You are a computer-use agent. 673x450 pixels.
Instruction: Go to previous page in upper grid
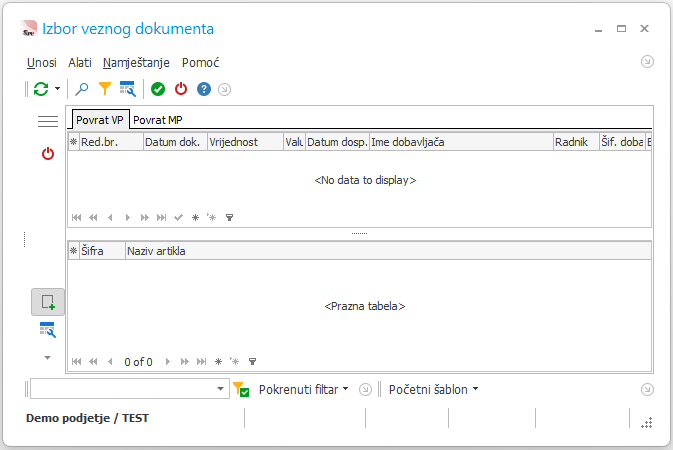(93, 217)
